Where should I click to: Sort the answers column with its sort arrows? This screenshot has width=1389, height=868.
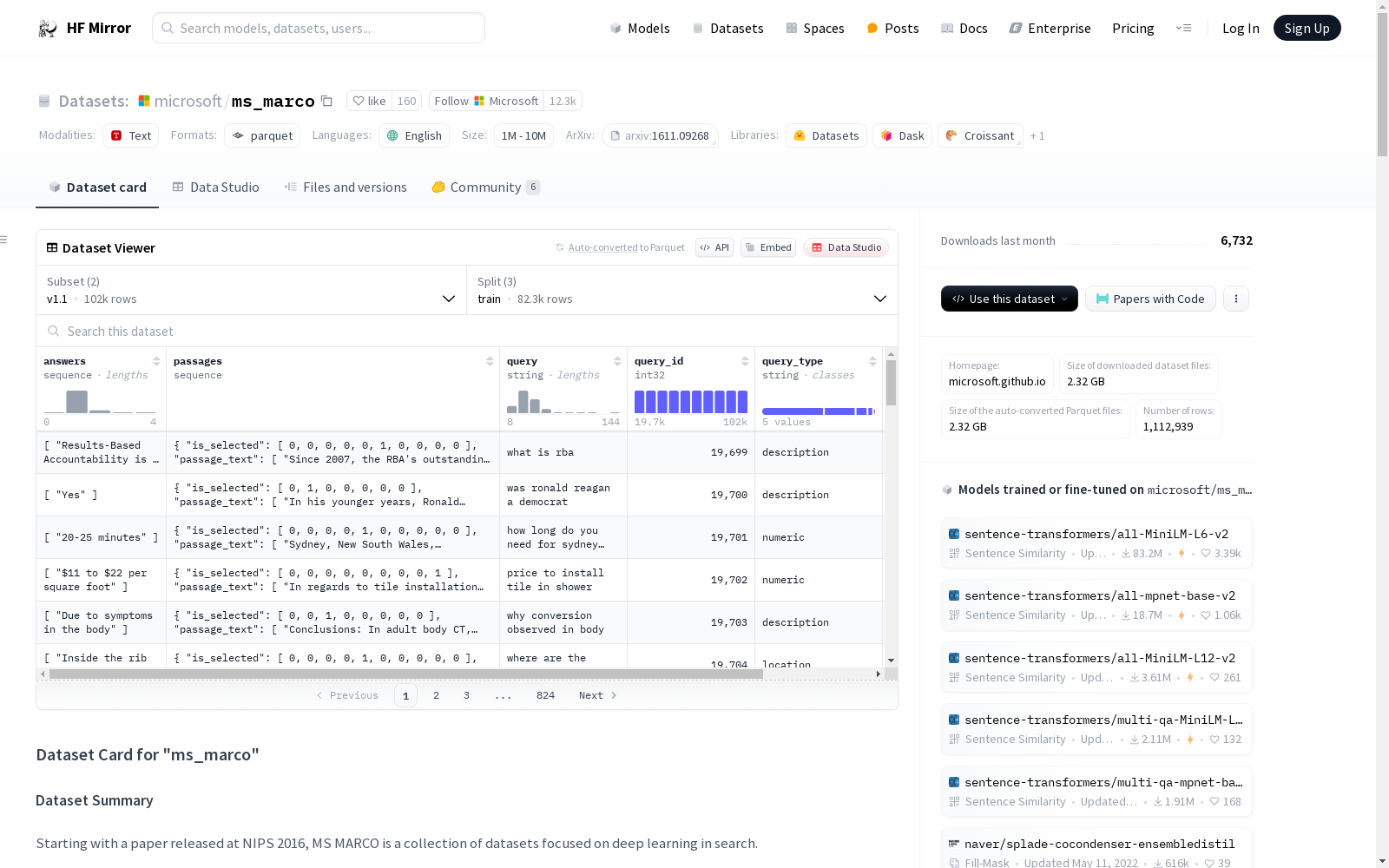tap(156, 361)
